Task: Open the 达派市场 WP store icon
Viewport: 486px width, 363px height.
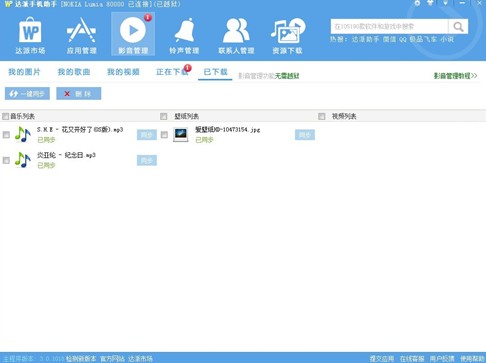Action: (x=30, y=35)
